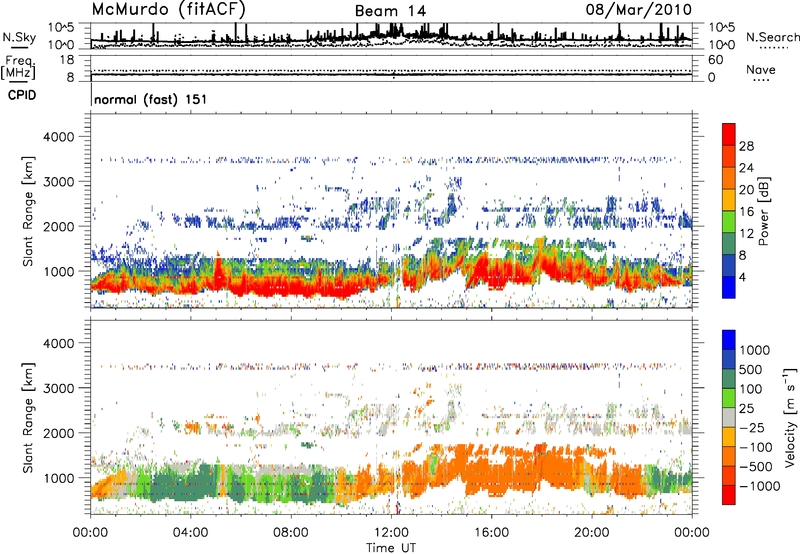Click the '4' tick on power scale
Image resolution: width=800 pixels, height=554 pixels.
[742, 277]
